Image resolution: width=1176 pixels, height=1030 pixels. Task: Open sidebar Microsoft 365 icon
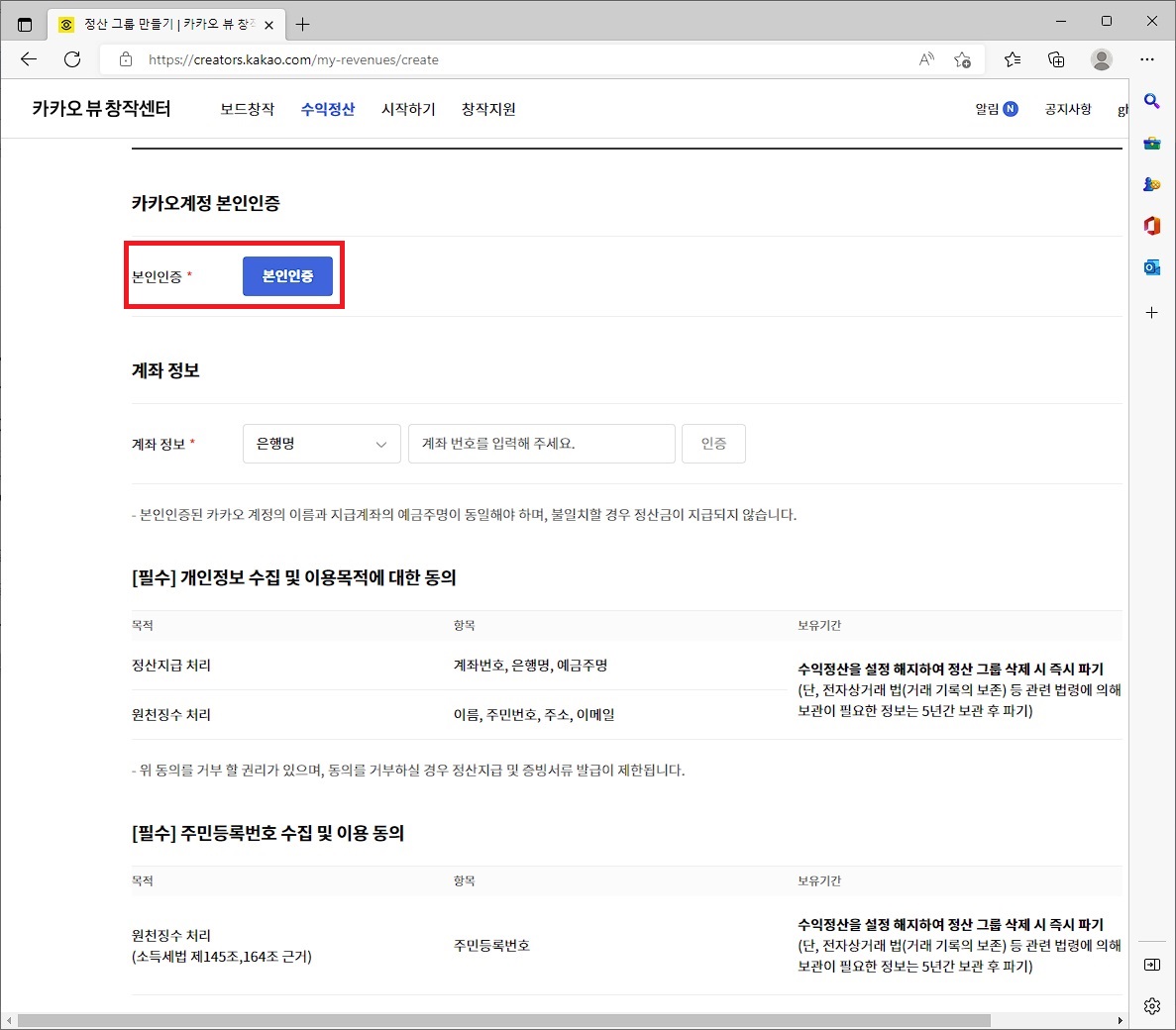coord(1152,225)
